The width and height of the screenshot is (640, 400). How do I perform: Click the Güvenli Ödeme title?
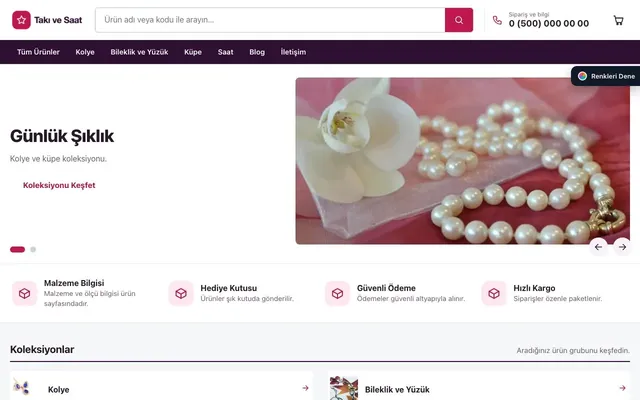(x=386, y=288)
